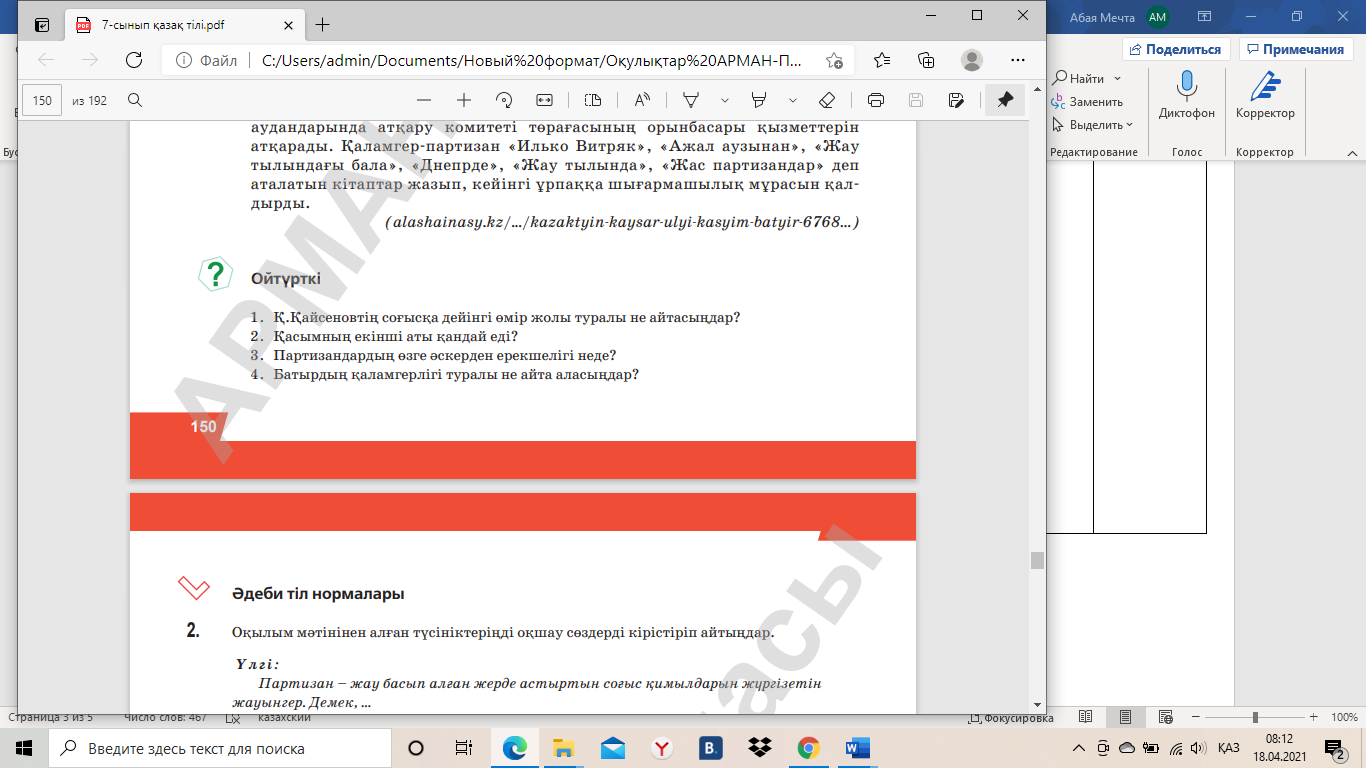Open the Edge profile avatar
The height and width of the screenshot is (768, 1366).
[972, 60]
